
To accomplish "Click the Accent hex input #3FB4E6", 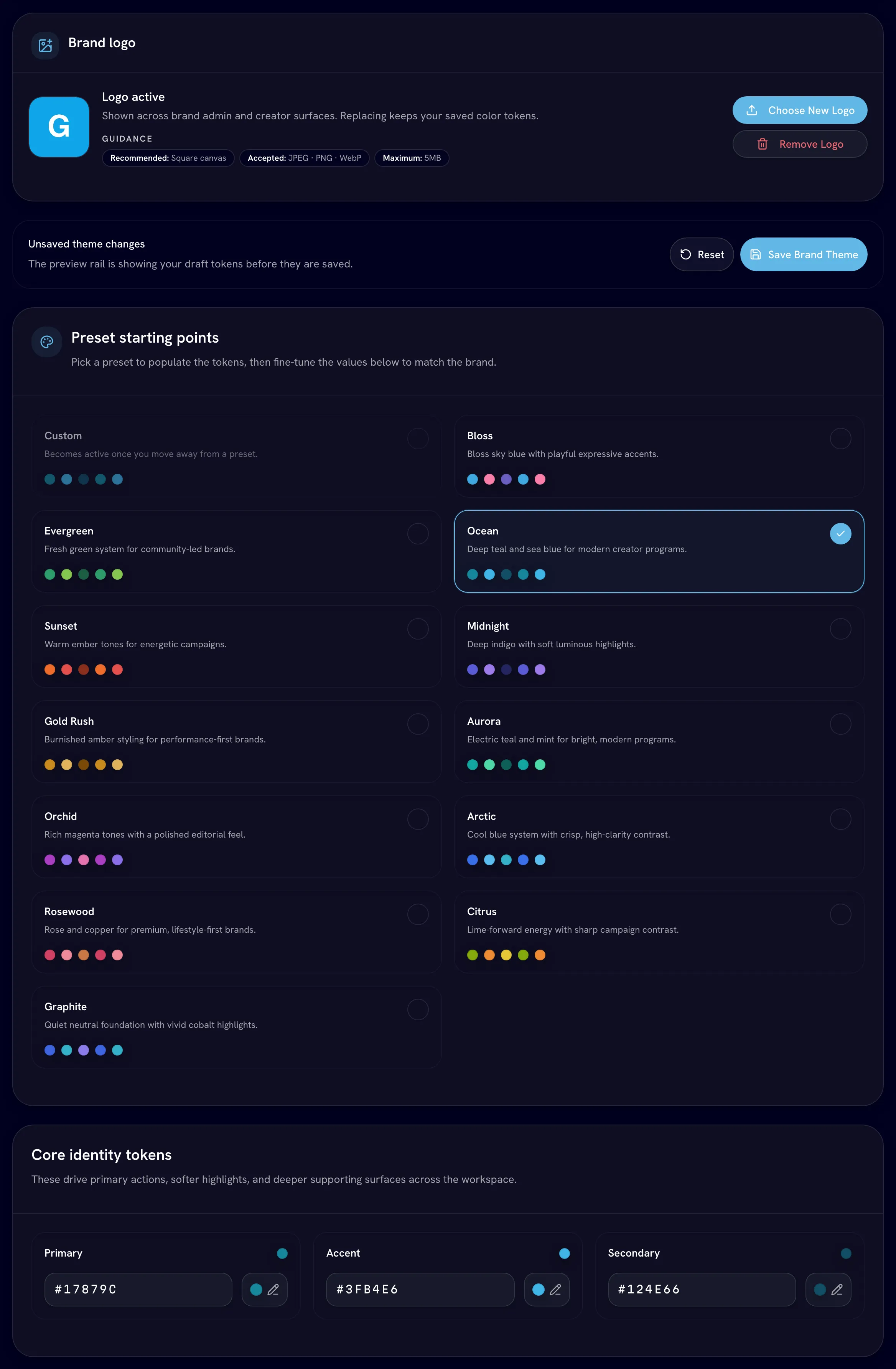I will pos(420,1290).
